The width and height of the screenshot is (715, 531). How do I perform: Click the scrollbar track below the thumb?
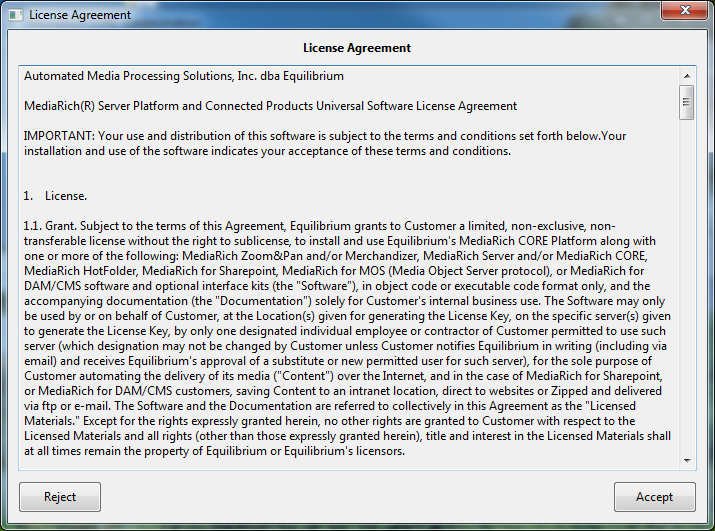687,286
